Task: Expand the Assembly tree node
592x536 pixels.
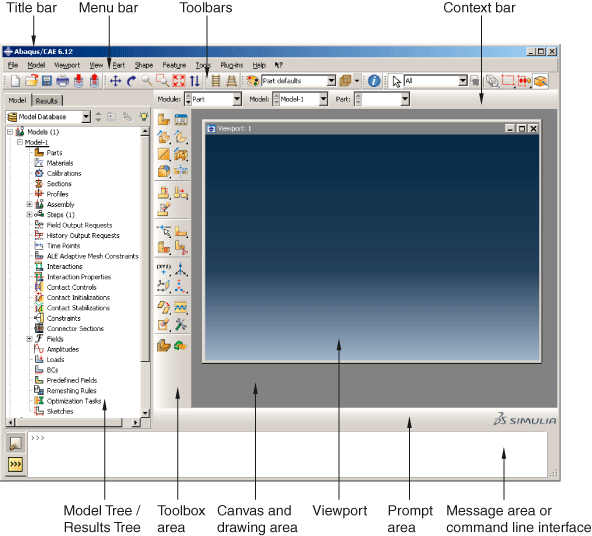Action: point(29,204)
